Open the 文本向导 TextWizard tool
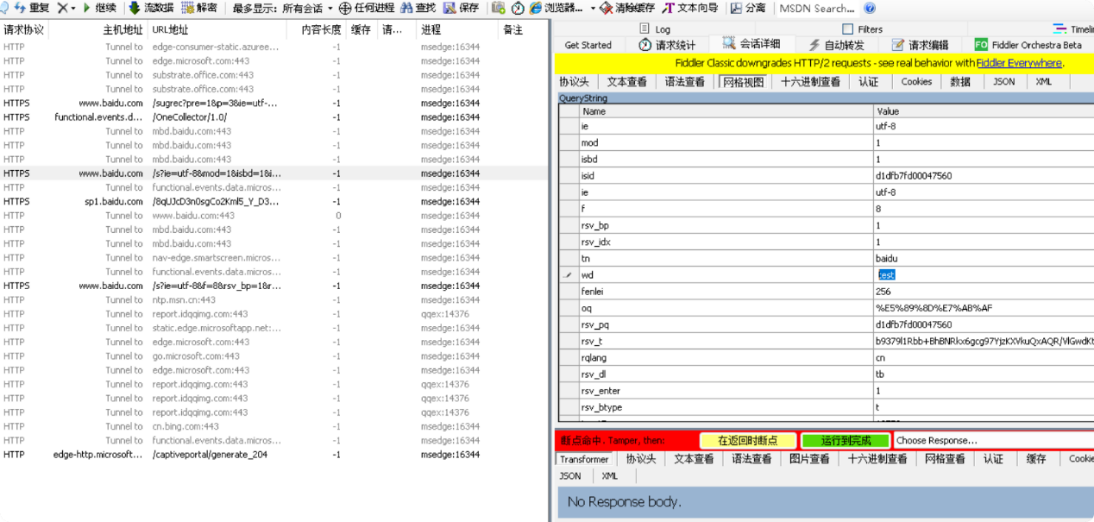This screenshot has height=522, width=1094. tap(689, 8)
